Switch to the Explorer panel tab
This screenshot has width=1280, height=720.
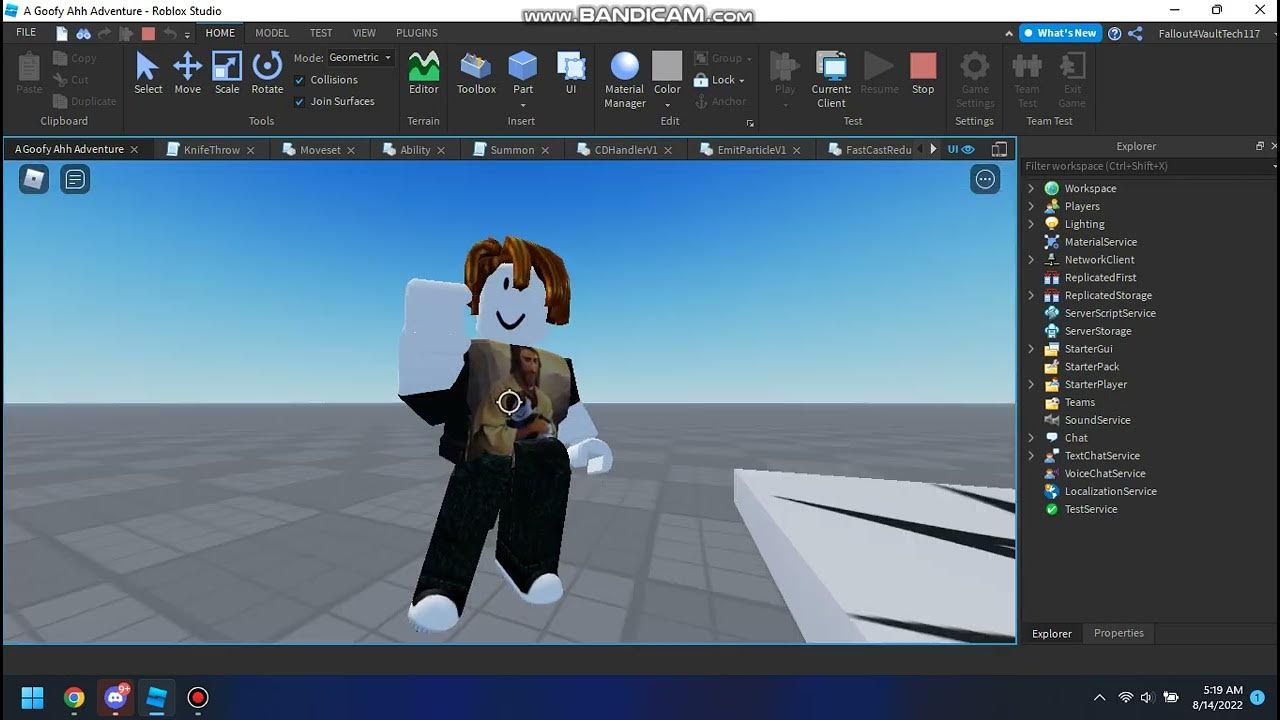tap(1051, 633)
